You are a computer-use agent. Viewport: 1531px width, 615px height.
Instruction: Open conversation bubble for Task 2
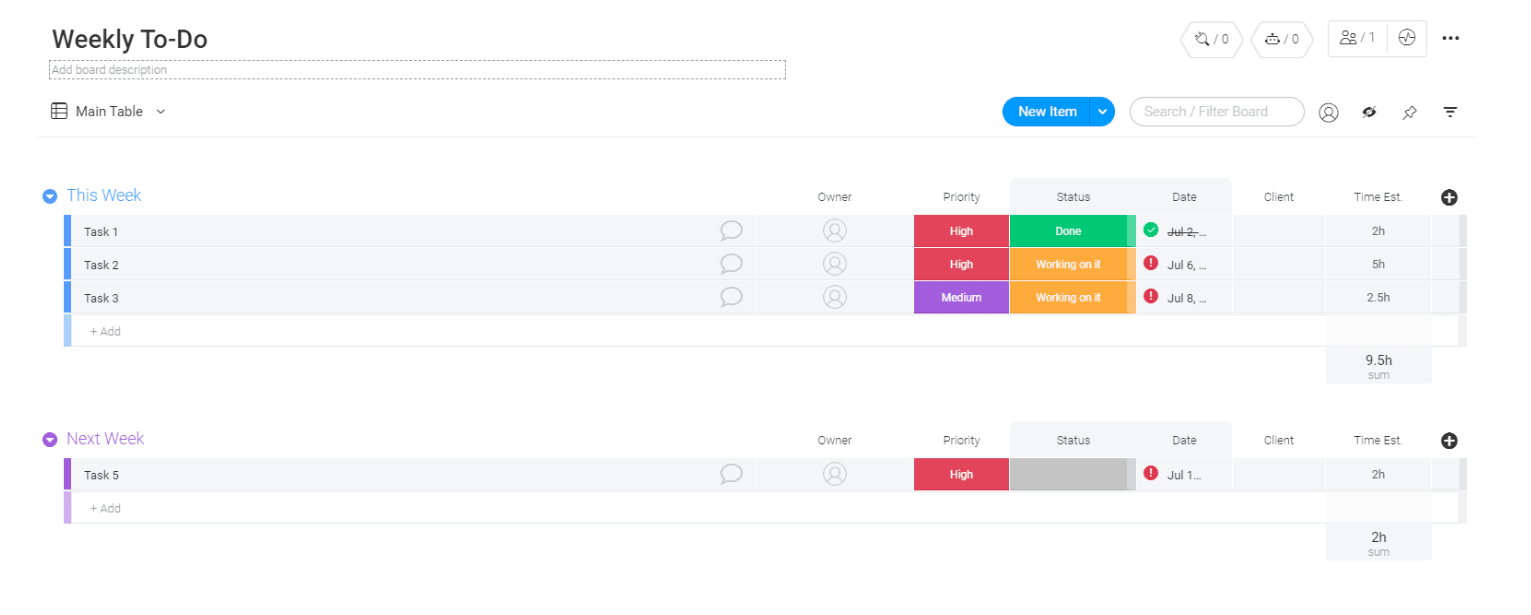click(731, 264)
